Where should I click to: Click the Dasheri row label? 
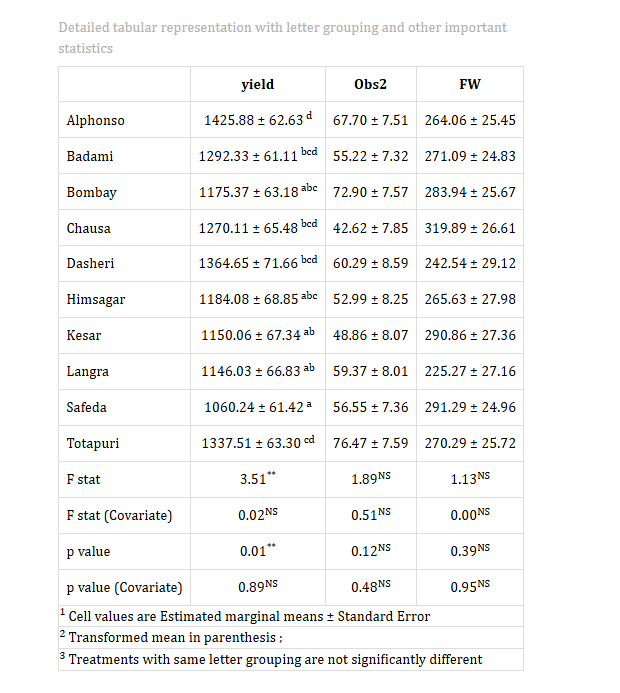[x=90, y=263]
